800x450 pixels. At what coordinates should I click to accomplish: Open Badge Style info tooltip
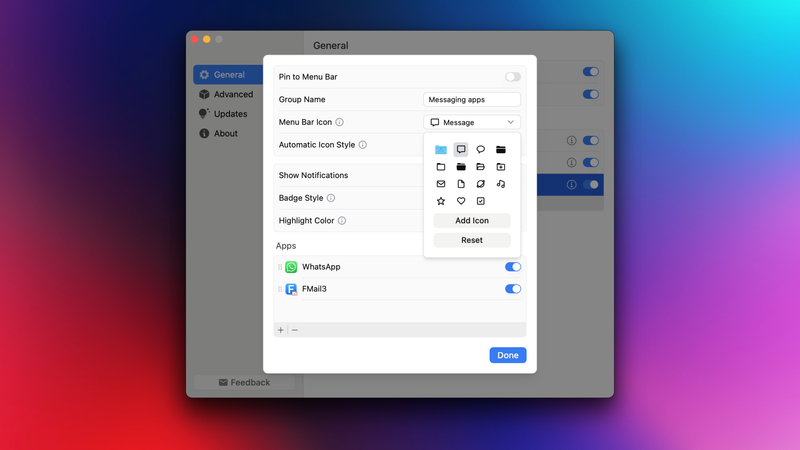click(x=331, y=198)
